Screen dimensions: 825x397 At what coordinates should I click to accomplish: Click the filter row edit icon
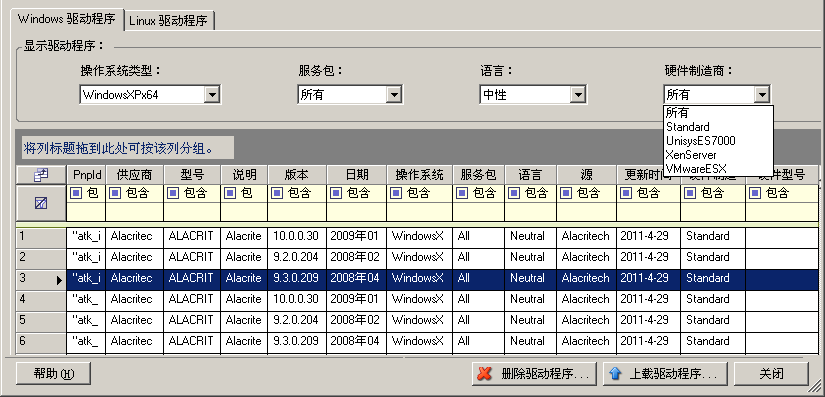[41, 202]
